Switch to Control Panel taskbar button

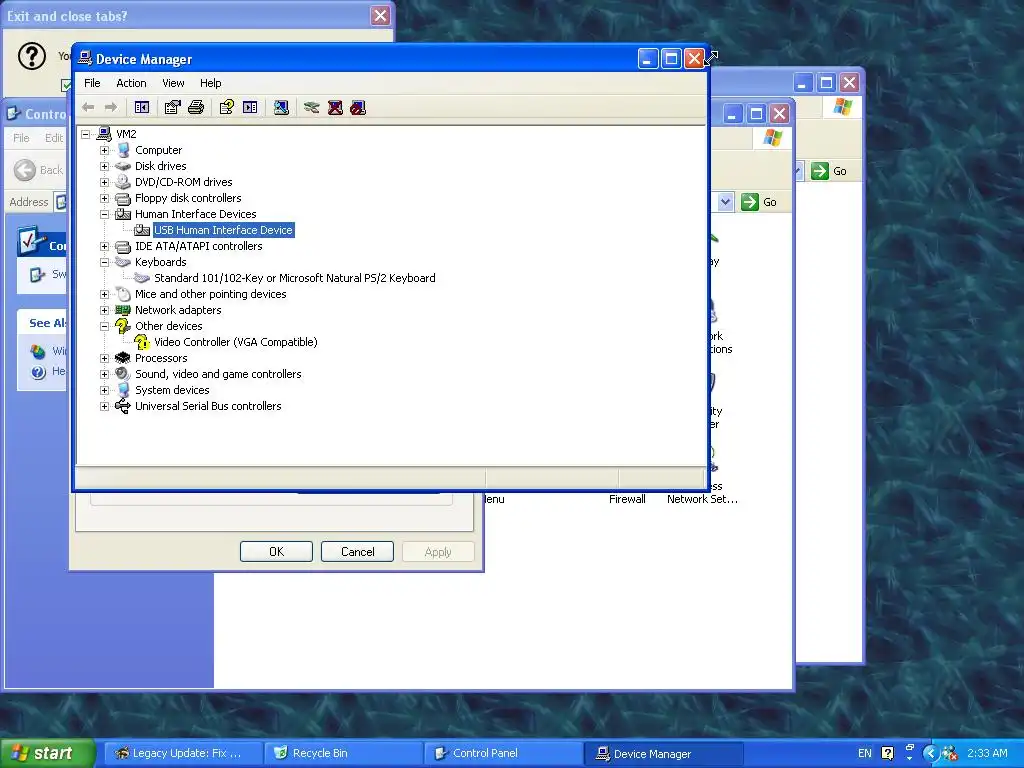[503, 753]
